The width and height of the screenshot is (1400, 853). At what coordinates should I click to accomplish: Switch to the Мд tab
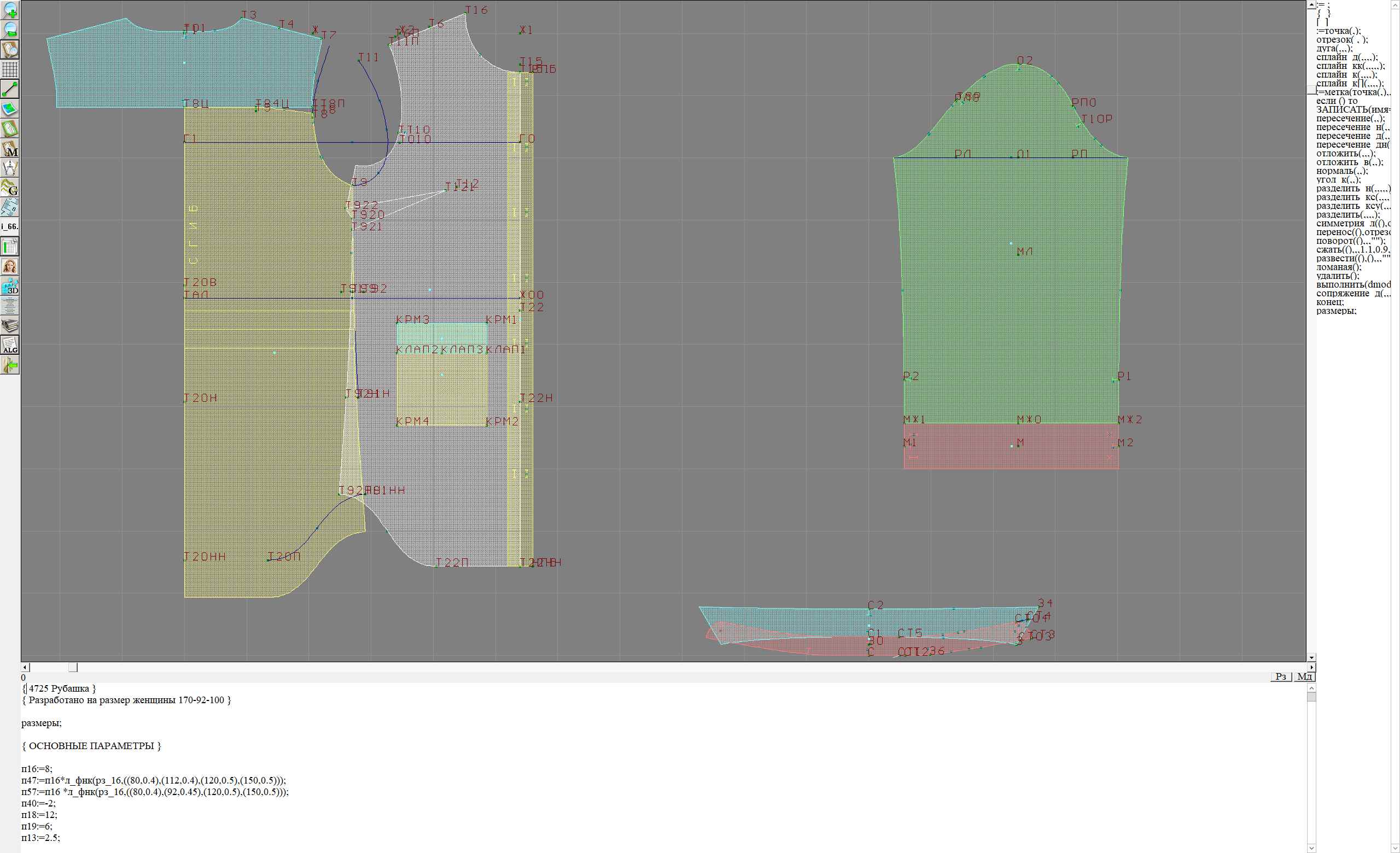click(x=1304, y=676)
